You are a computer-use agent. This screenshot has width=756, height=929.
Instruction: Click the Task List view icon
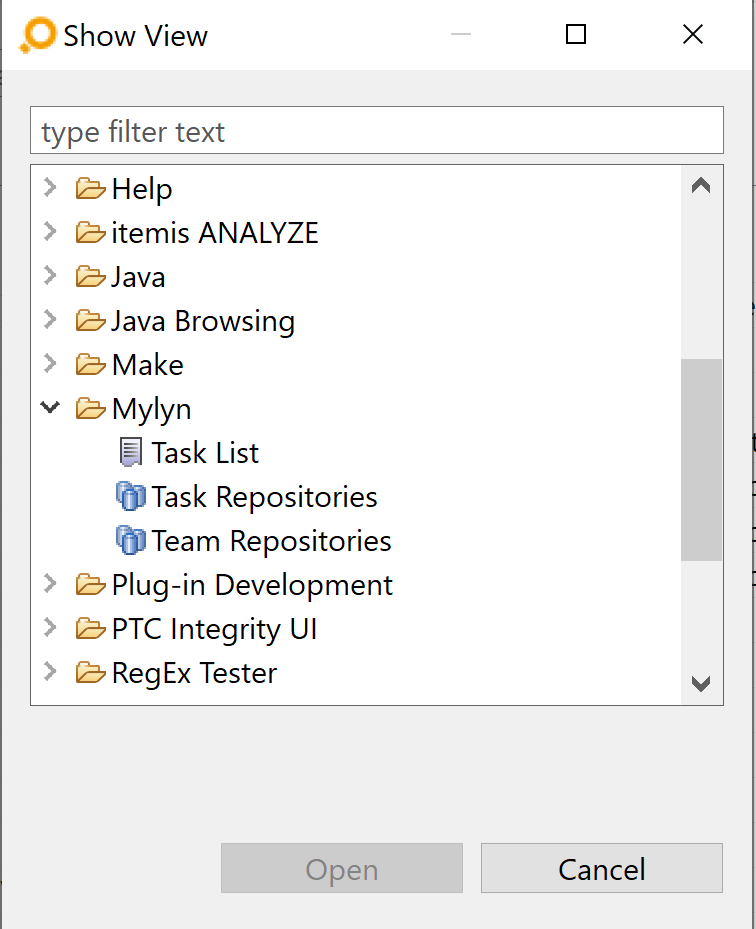[x=130, y=452]
